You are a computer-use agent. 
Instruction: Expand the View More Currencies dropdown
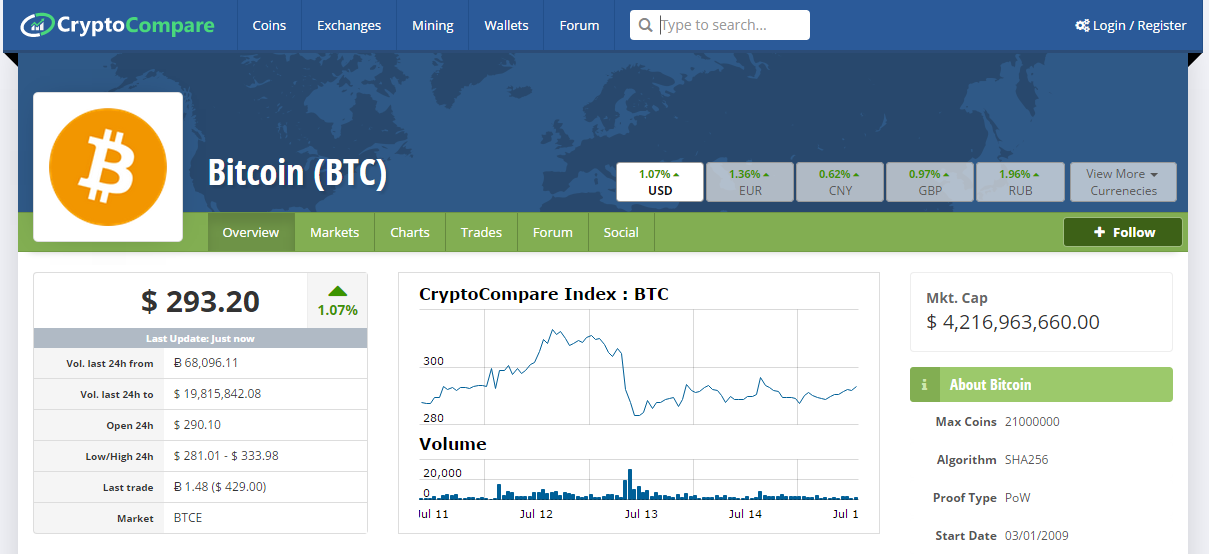click(x=1123, y=182)
